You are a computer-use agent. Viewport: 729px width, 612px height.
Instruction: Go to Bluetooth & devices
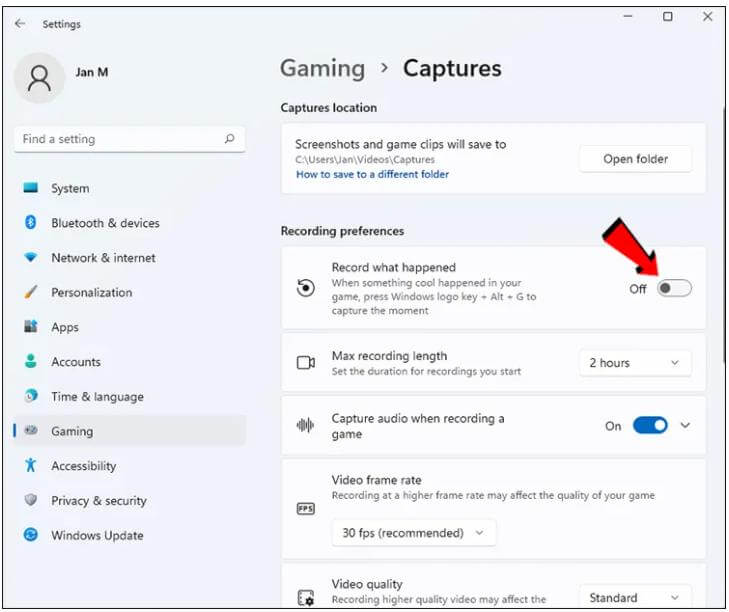129,223
